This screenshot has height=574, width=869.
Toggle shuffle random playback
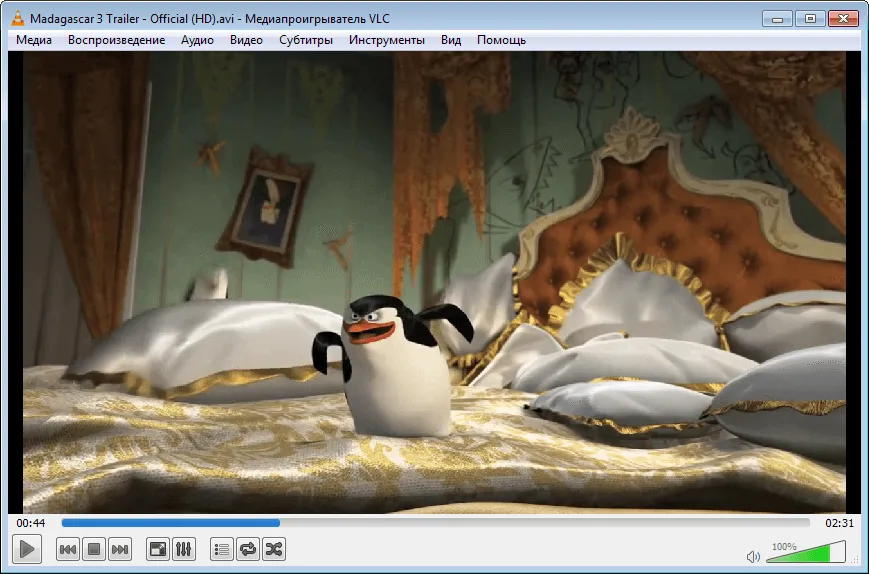pyautogui.click(x=274, y=549)
